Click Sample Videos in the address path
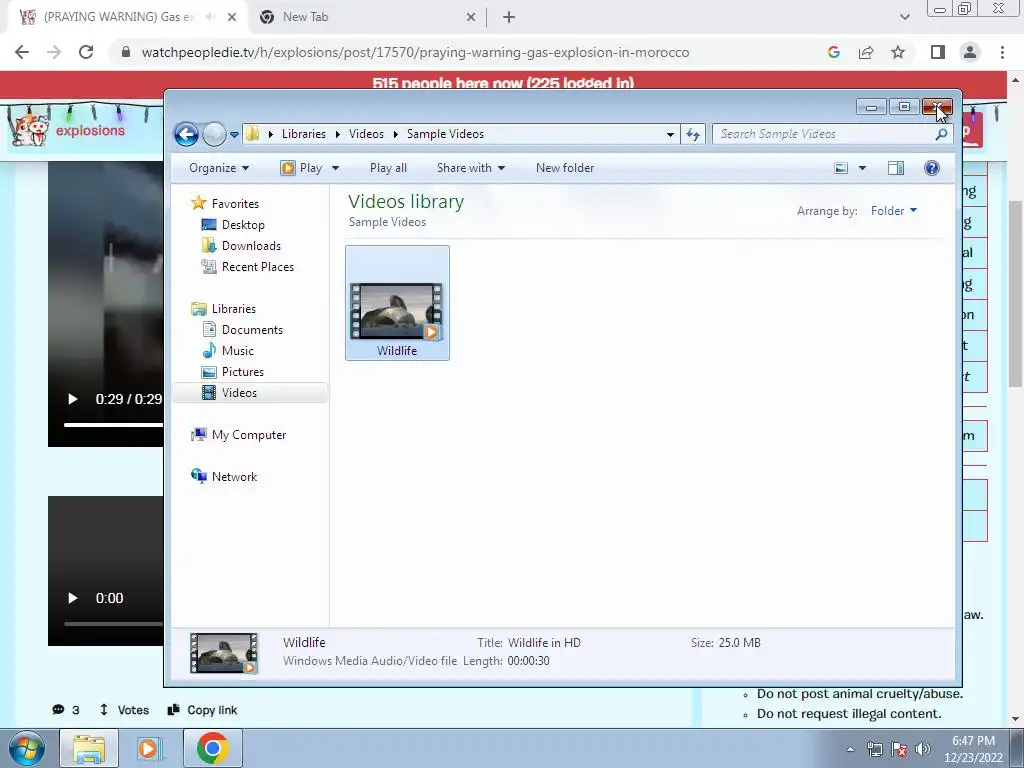Screen dimensions: 1024x768 pos(445,134)
